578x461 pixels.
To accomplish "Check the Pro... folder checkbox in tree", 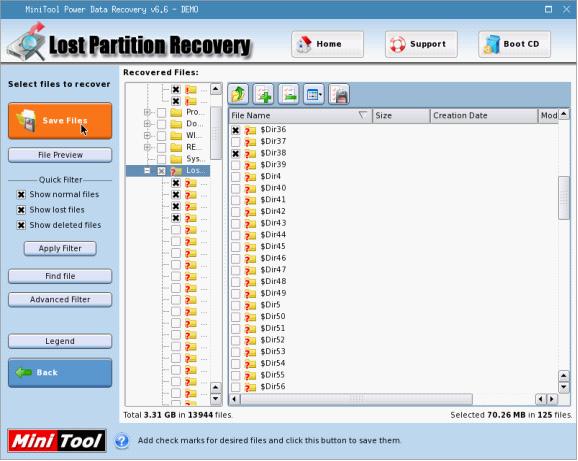I will coord(161,112).
